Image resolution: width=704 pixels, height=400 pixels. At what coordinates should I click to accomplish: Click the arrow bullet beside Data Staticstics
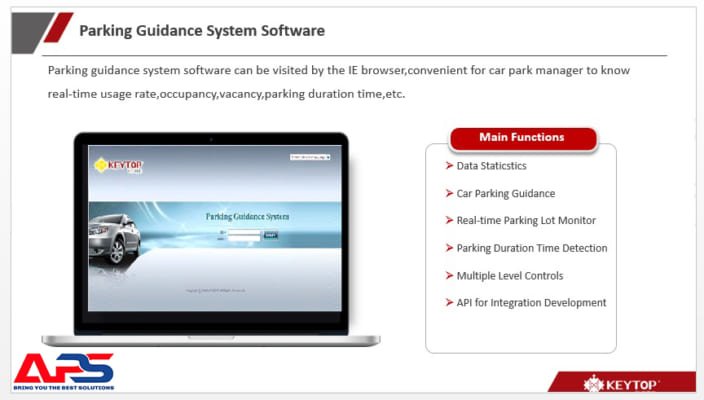449,166
